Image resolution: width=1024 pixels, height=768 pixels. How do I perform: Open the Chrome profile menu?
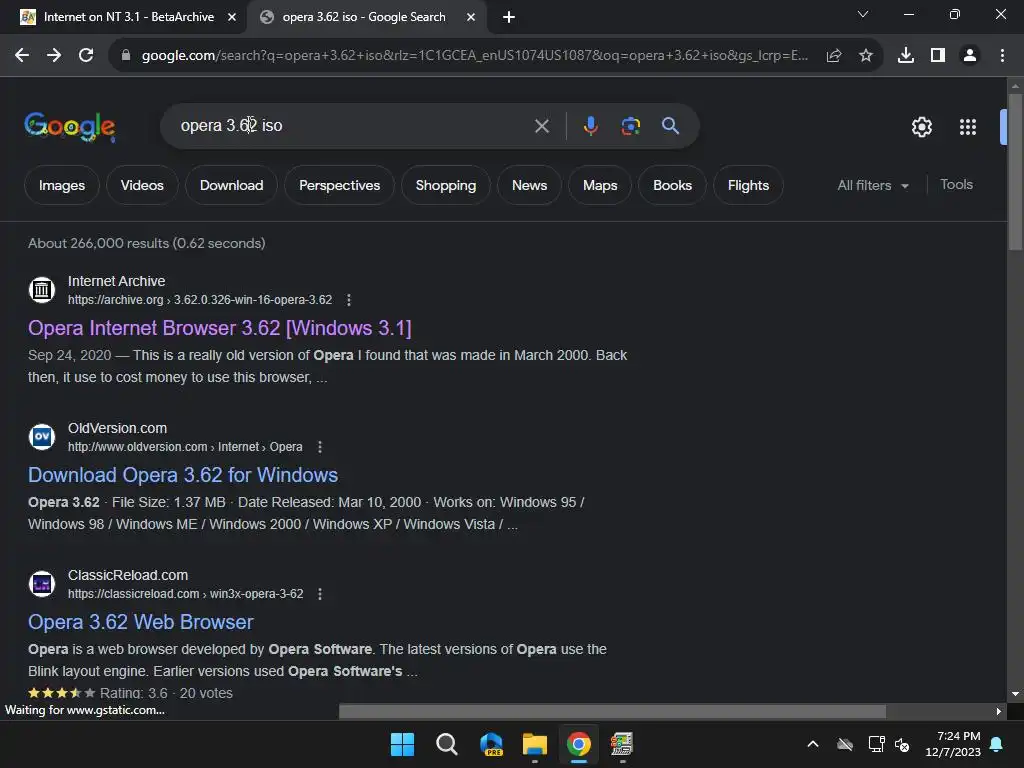tap(970, 56)
